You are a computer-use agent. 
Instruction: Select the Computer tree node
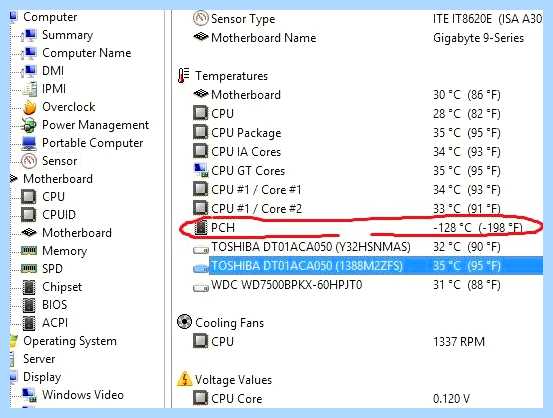50,17
